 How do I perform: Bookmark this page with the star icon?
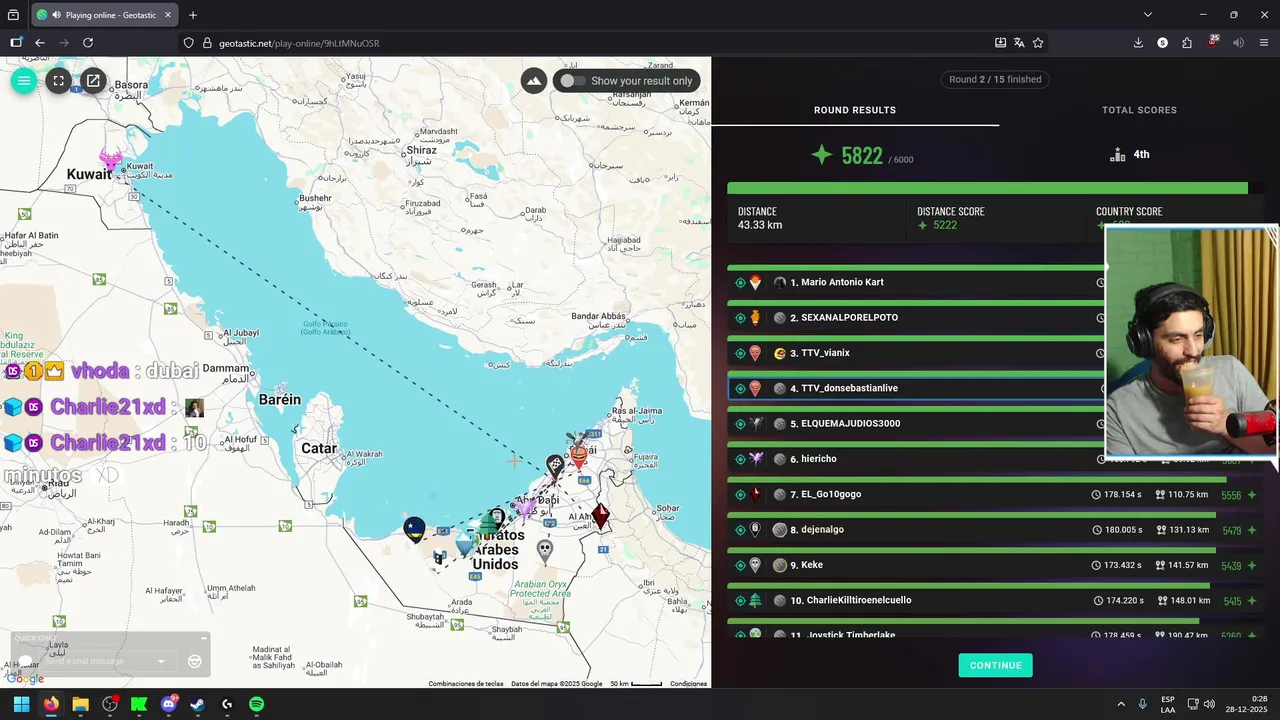point(1038,43)
